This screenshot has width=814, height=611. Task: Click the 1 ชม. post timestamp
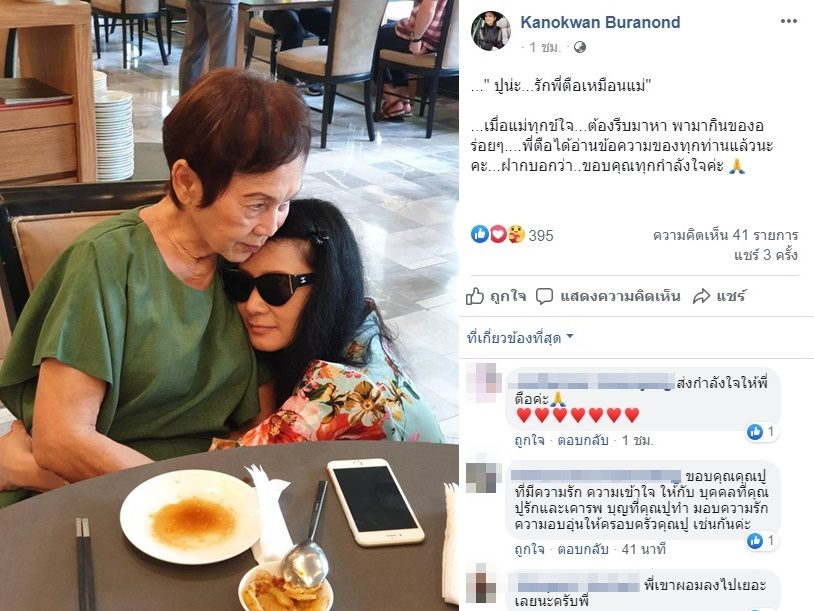click(545, 48)
